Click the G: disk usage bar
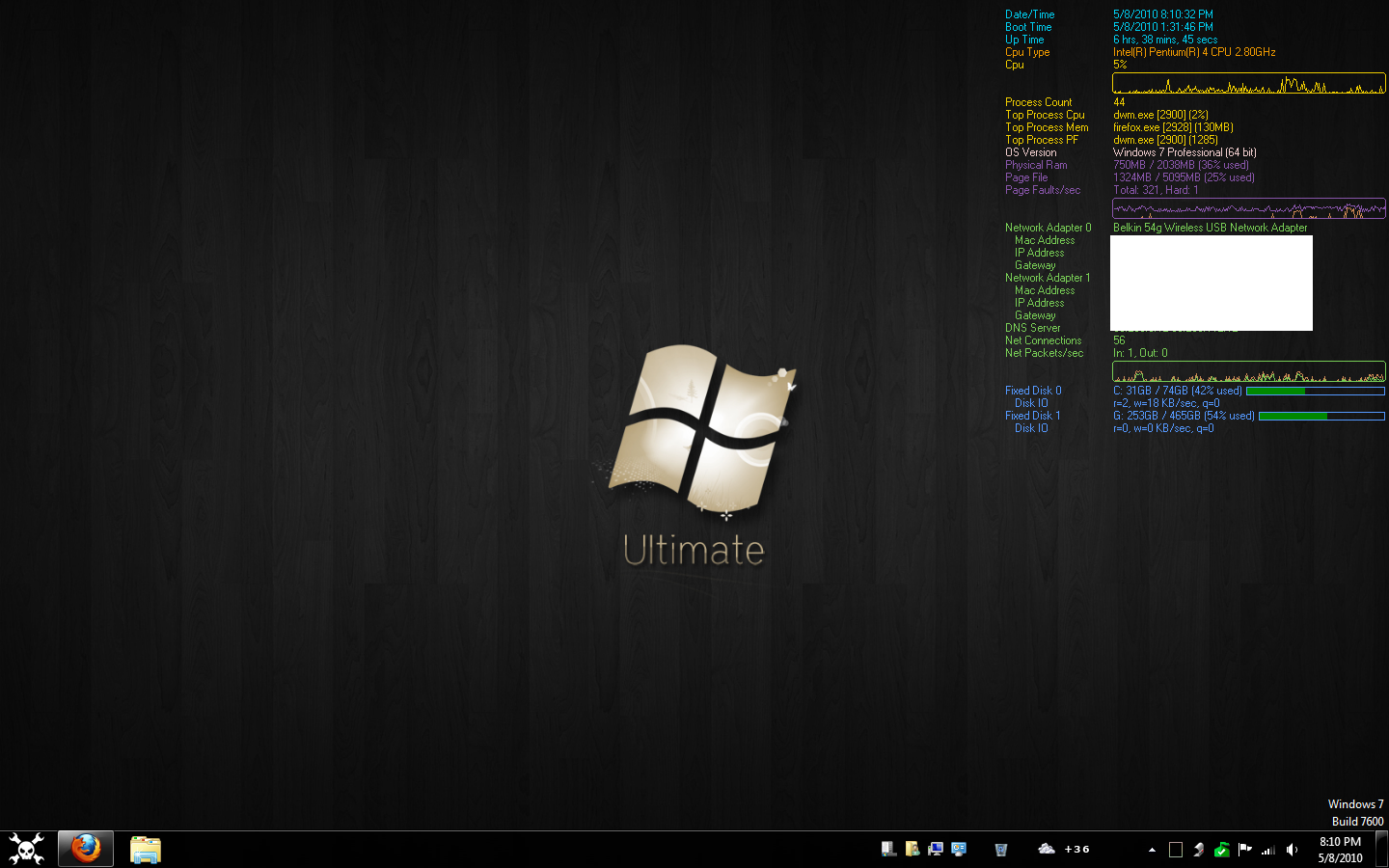Image resolution: width=1389 pixels, height=868 pixels. pos(1321,416)
